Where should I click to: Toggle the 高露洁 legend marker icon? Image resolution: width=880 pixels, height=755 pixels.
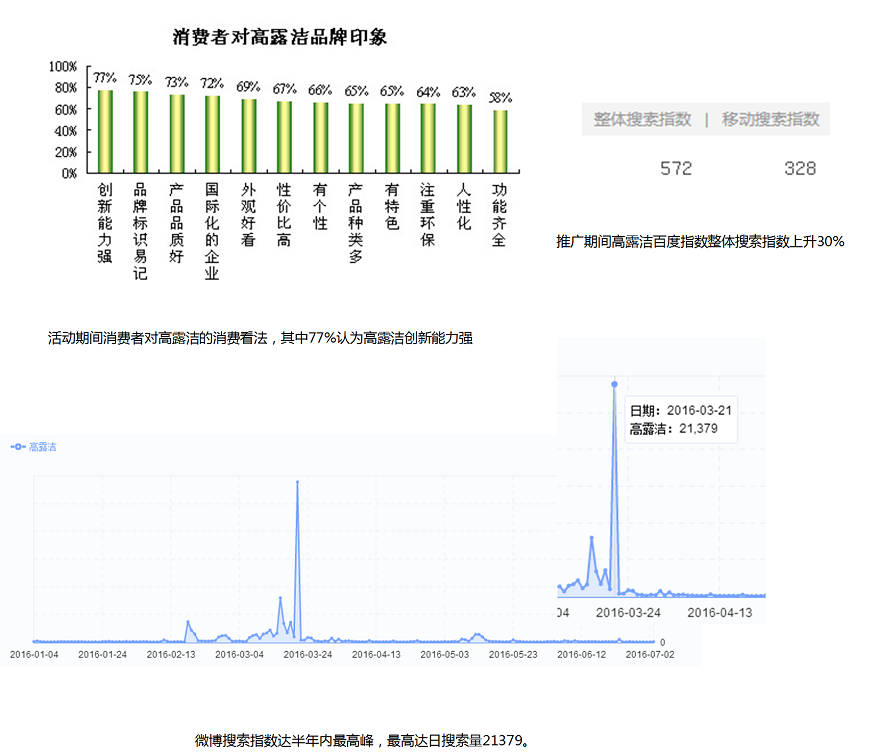click(18, 447)
